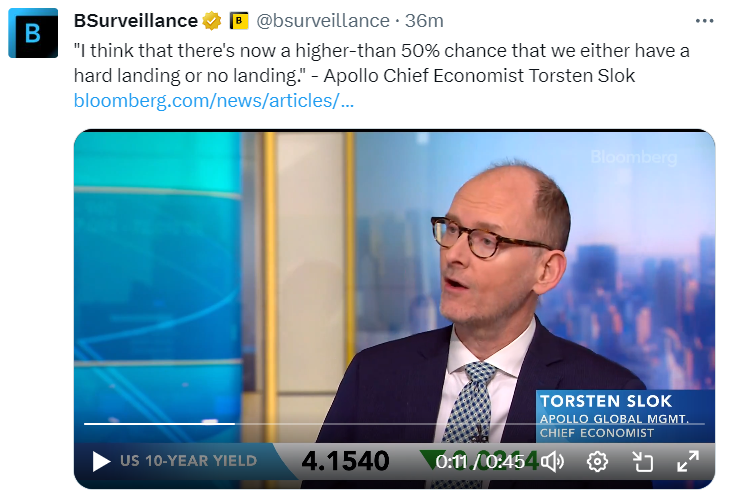Click the gold verified checkmark badge

pyautogui.click(x=213, y=21)
